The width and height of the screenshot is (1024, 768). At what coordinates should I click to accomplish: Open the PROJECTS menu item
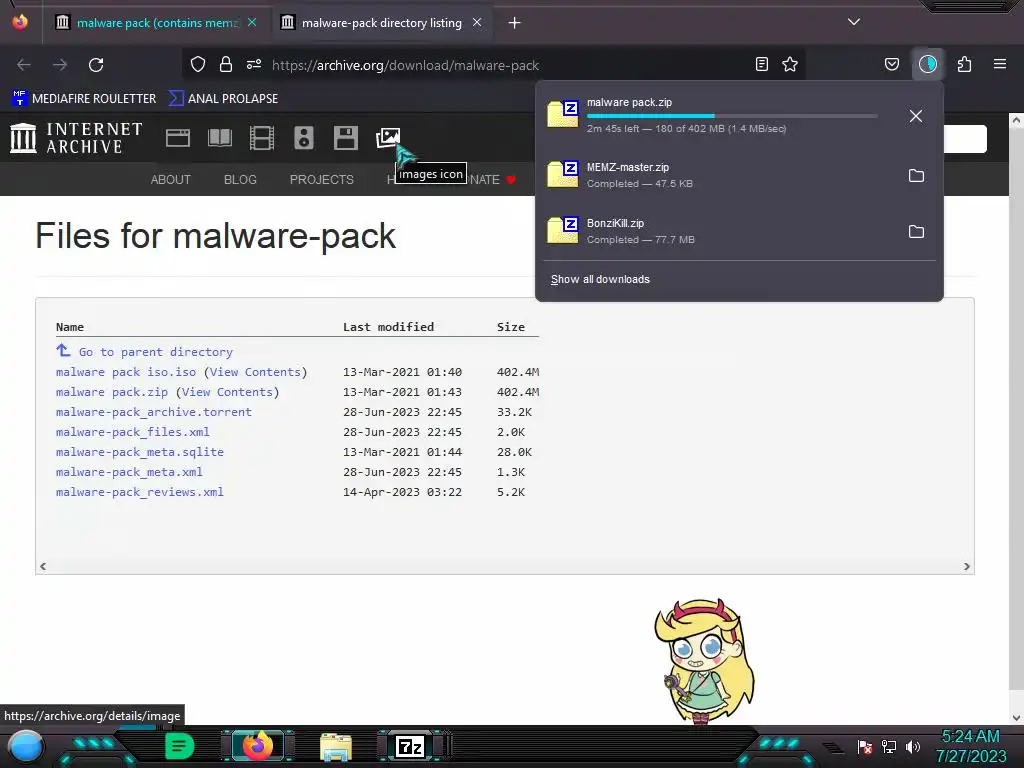click(322, 179)
